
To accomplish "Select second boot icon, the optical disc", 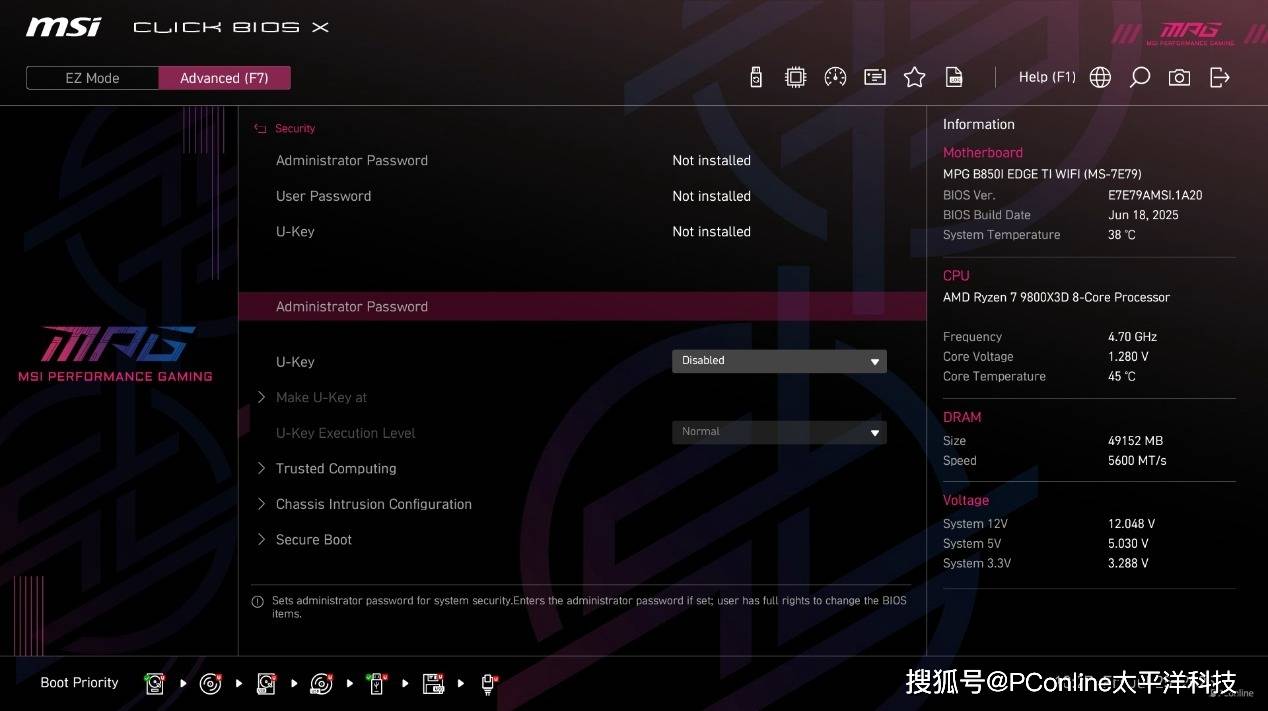I will (x=210, y=683).
